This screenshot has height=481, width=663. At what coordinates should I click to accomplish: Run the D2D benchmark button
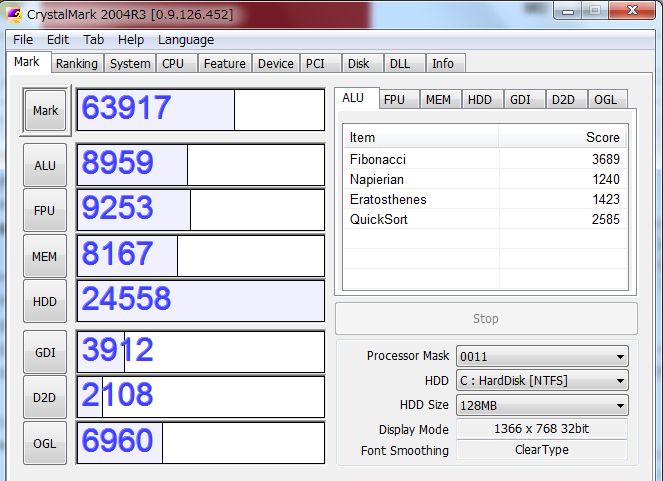coord(45,397)
